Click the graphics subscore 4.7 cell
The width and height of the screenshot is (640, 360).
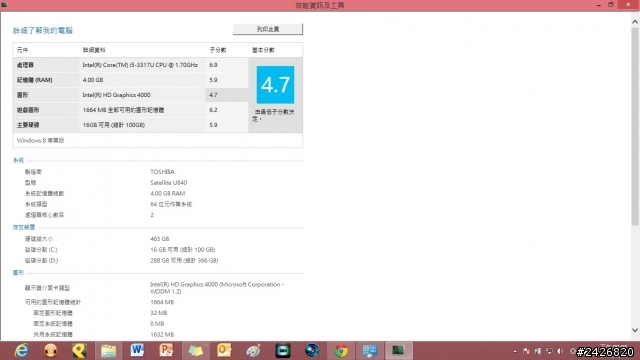[x=227, y=95]
